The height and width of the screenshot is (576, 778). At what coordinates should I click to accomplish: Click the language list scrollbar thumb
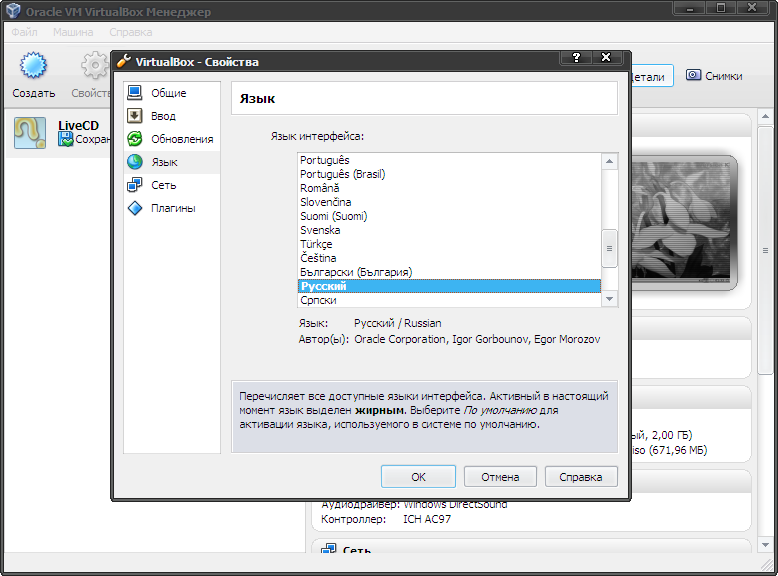point(609,249)
